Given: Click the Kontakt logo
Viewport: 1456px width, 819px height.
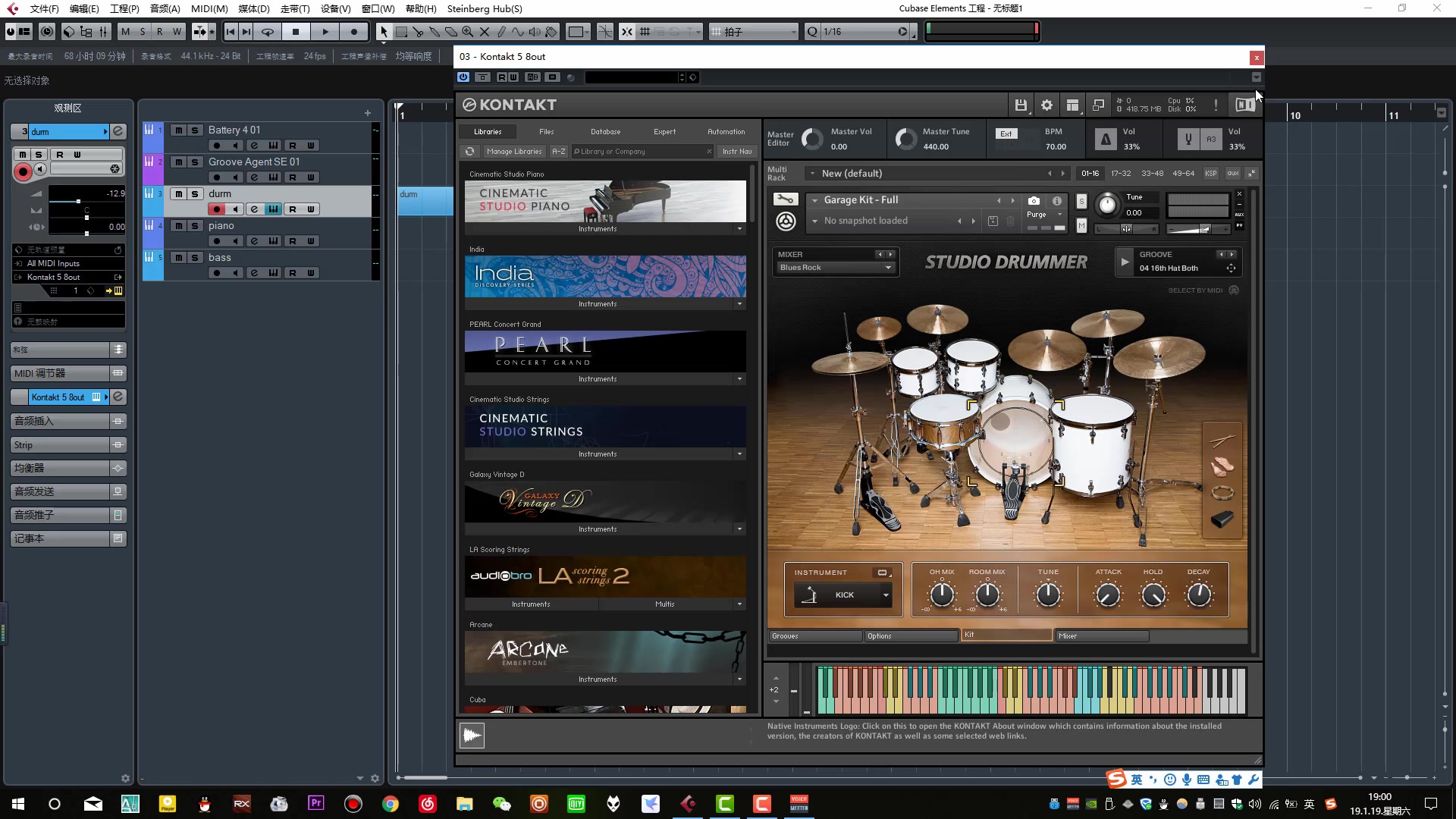Looking at the screenshot, I should point(510,105).
